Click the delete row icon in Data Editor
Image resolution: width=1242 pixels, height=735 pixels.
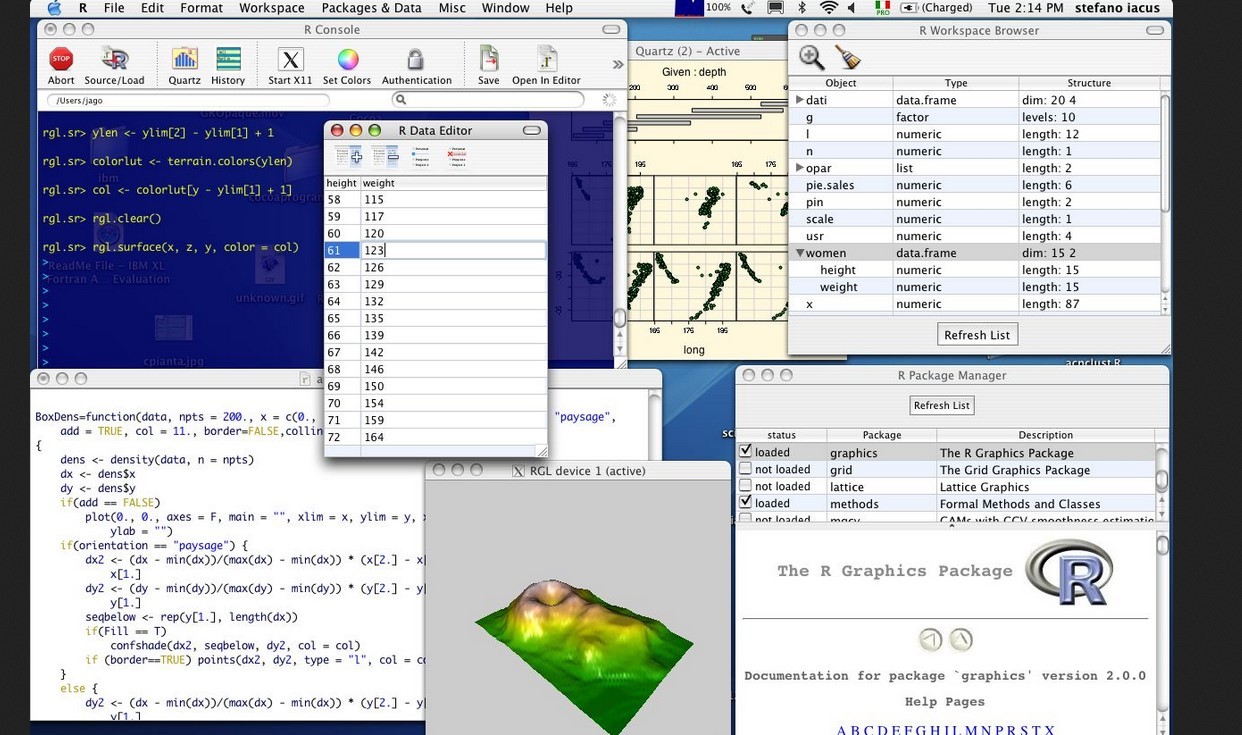(456, 156)
